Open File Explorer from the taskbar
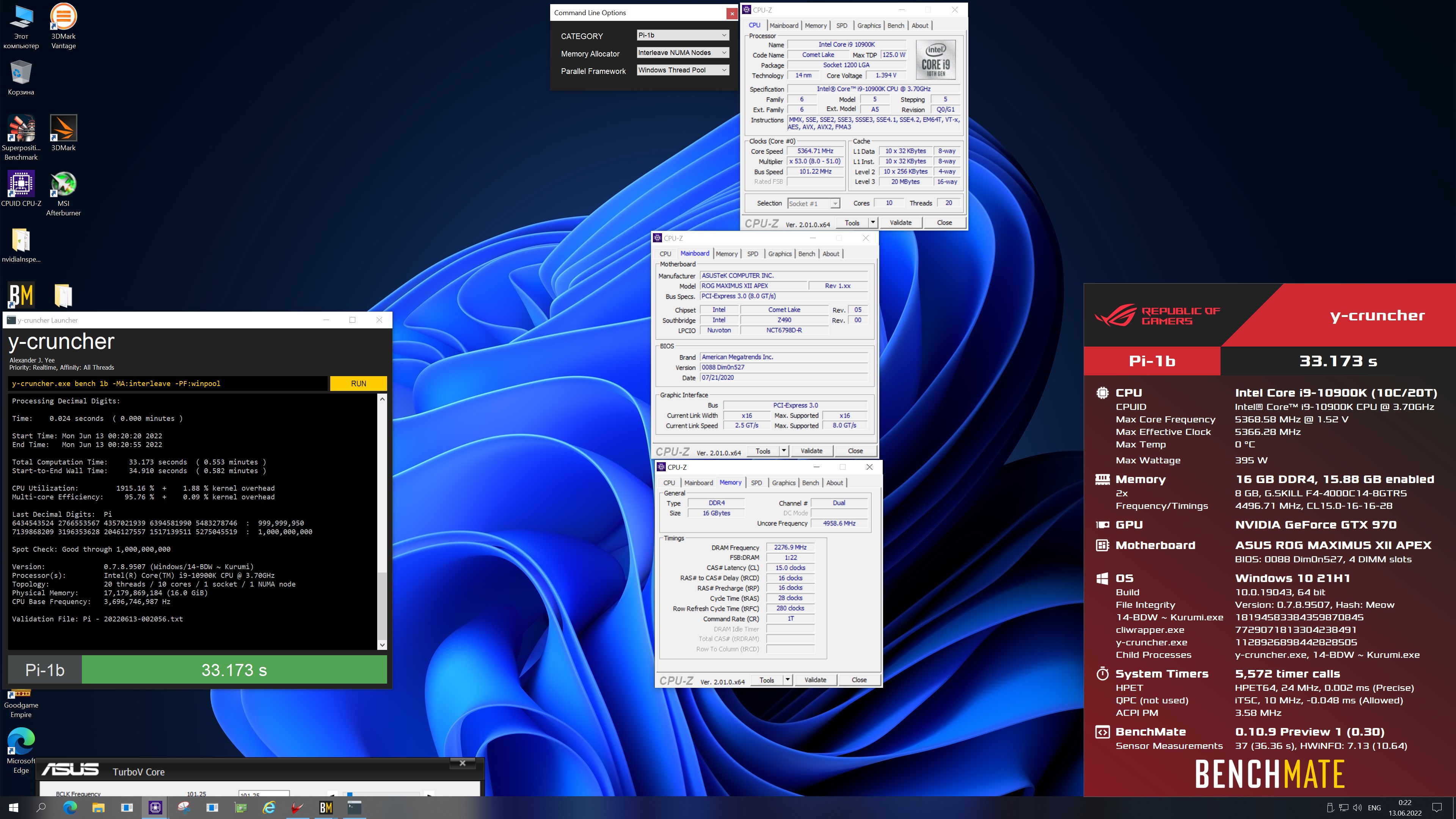 [x=98, y=808]
